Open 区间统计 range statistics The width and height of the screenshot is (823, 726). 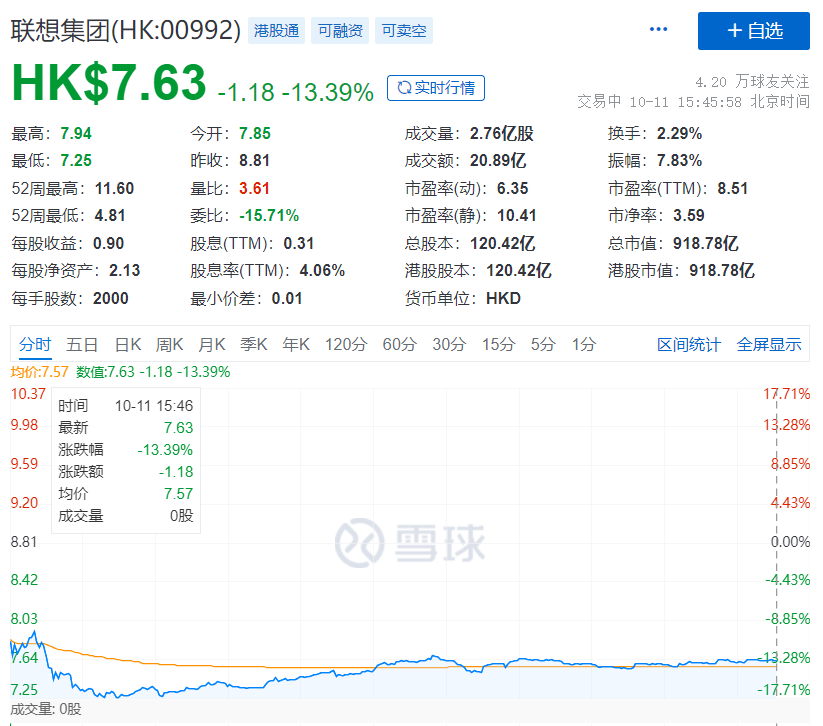pyautogui.click(x=688, y=345)
